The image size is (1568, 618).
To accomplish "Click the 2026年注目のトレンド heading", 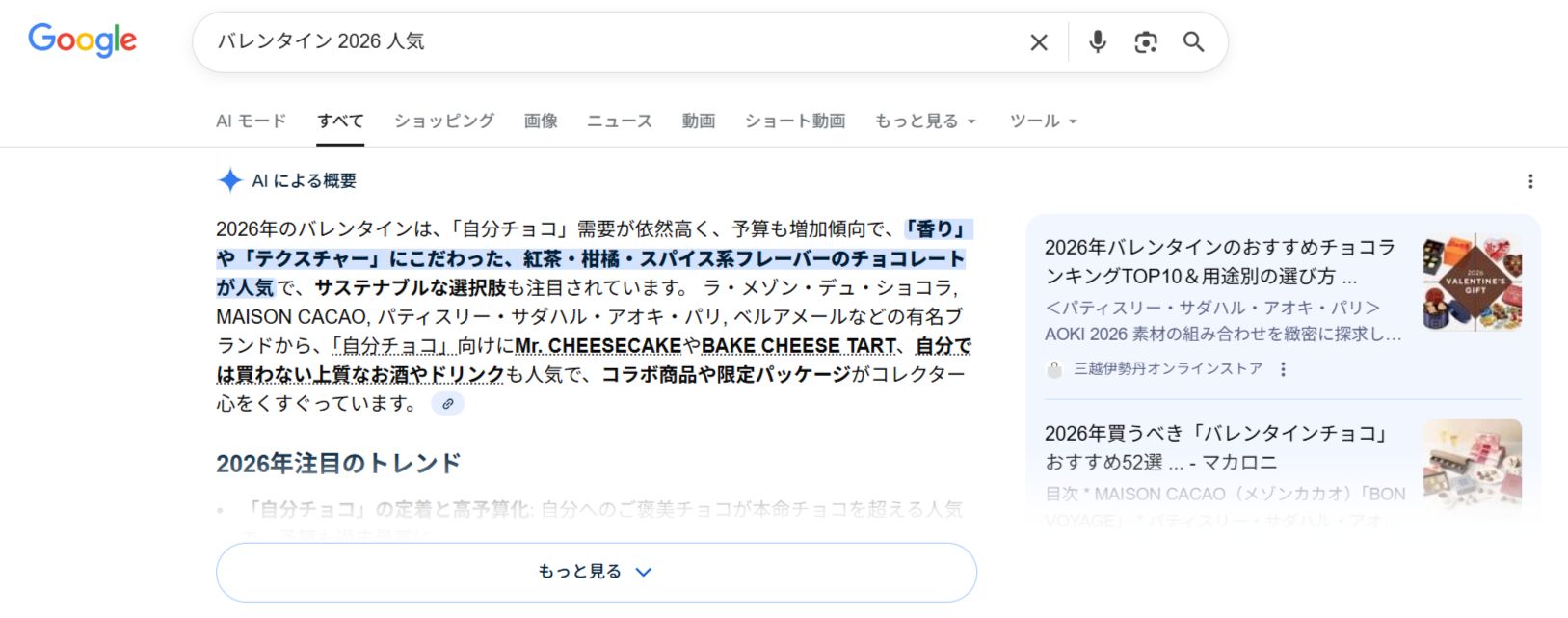I will pyautogui.click(x=338, y=464).
